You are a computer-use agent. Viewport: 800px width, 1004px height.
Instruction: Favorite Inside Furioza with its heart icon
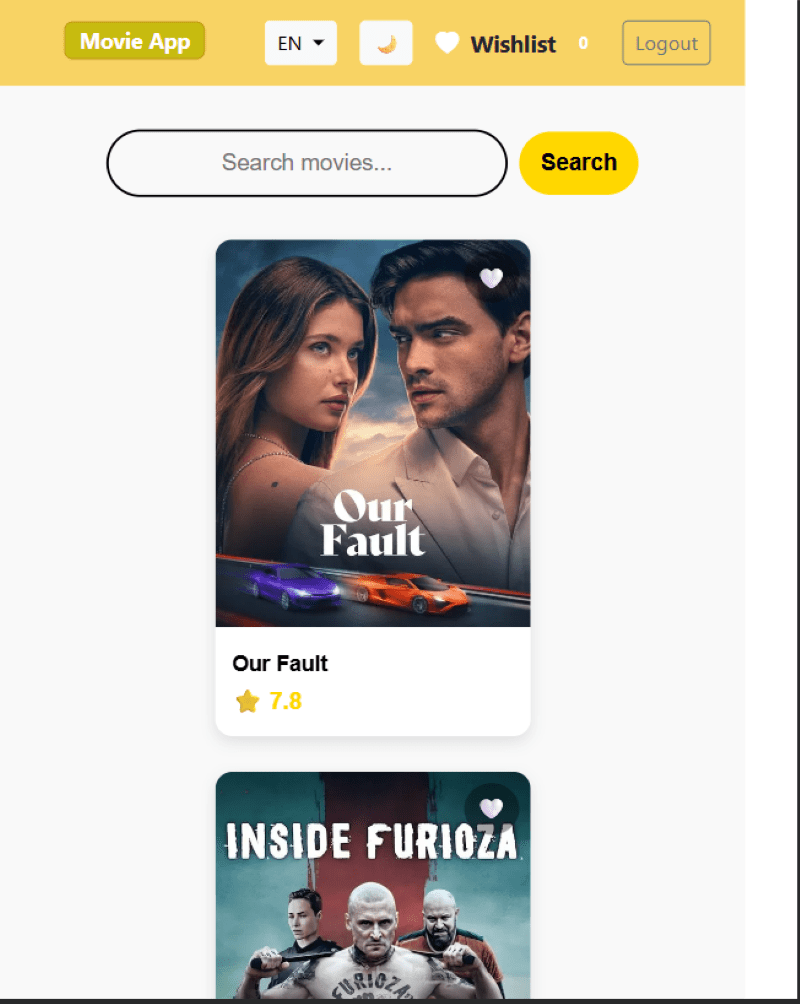tap(491, 808)
